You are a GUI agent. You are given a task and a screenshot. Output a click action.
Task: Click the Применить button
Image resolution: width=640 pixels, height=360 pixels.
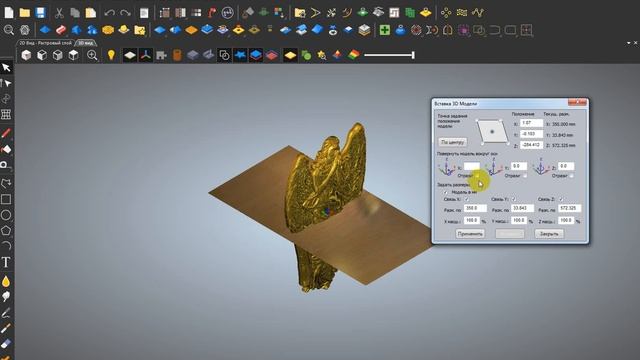tap(470, 234)
